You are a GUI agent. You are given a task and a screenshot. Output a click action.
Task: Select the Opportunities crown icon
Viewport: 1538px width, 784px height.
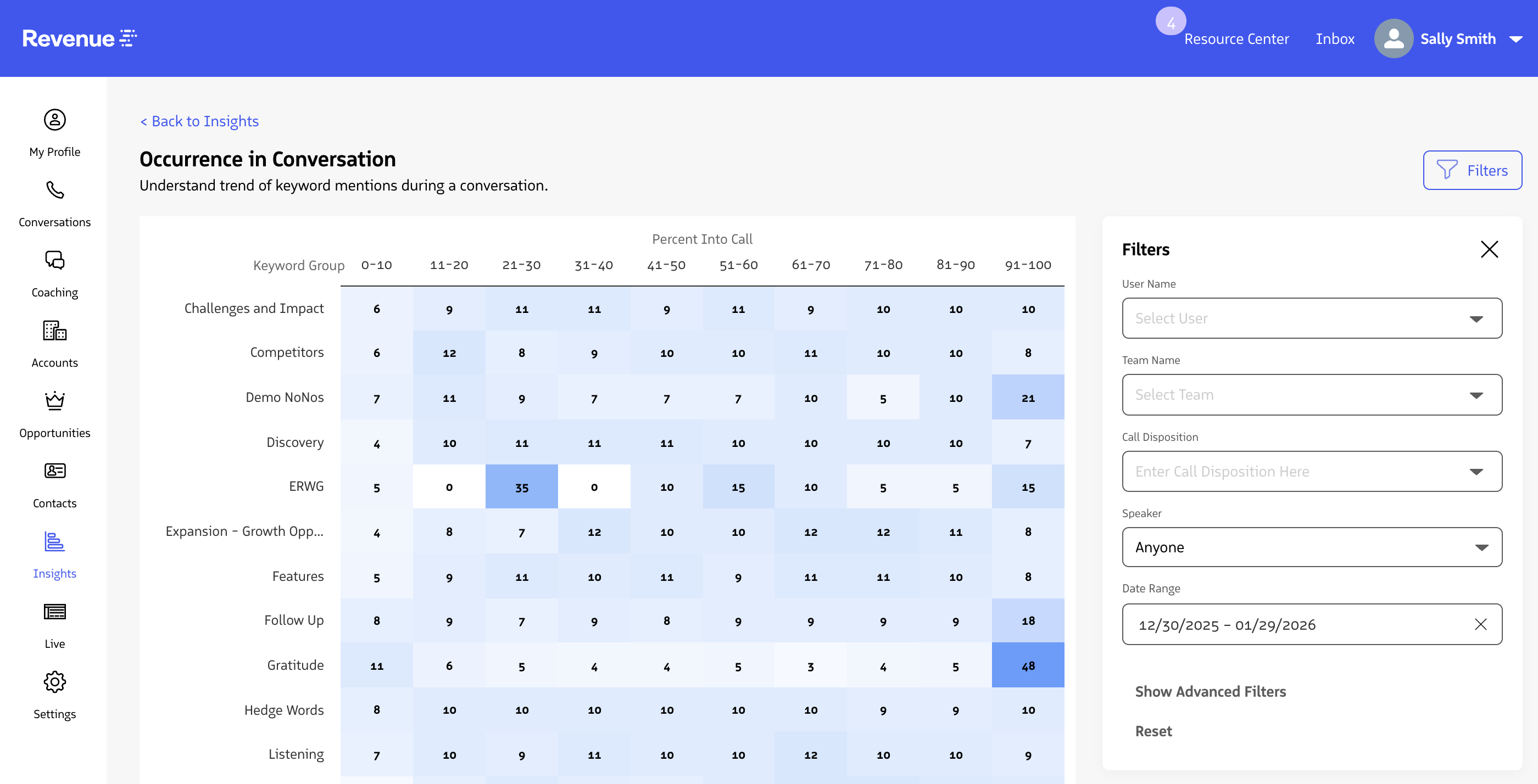point(54,400)
